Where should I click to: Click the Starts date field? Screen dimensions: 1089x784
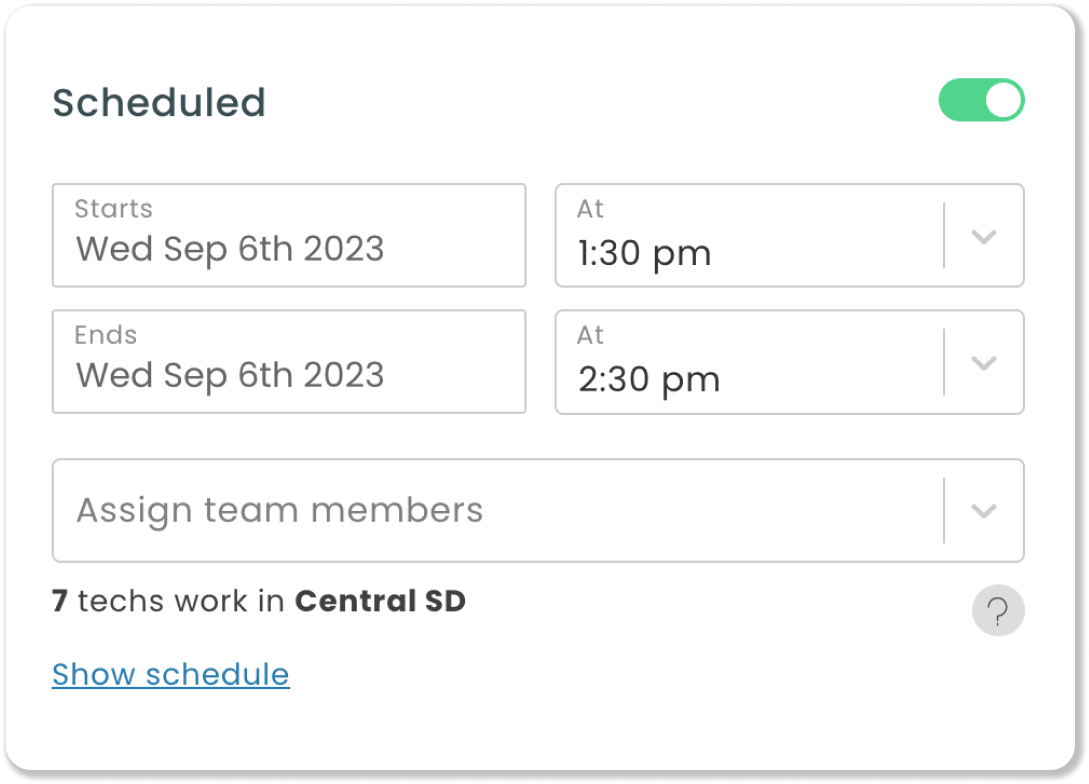(289, 235)
